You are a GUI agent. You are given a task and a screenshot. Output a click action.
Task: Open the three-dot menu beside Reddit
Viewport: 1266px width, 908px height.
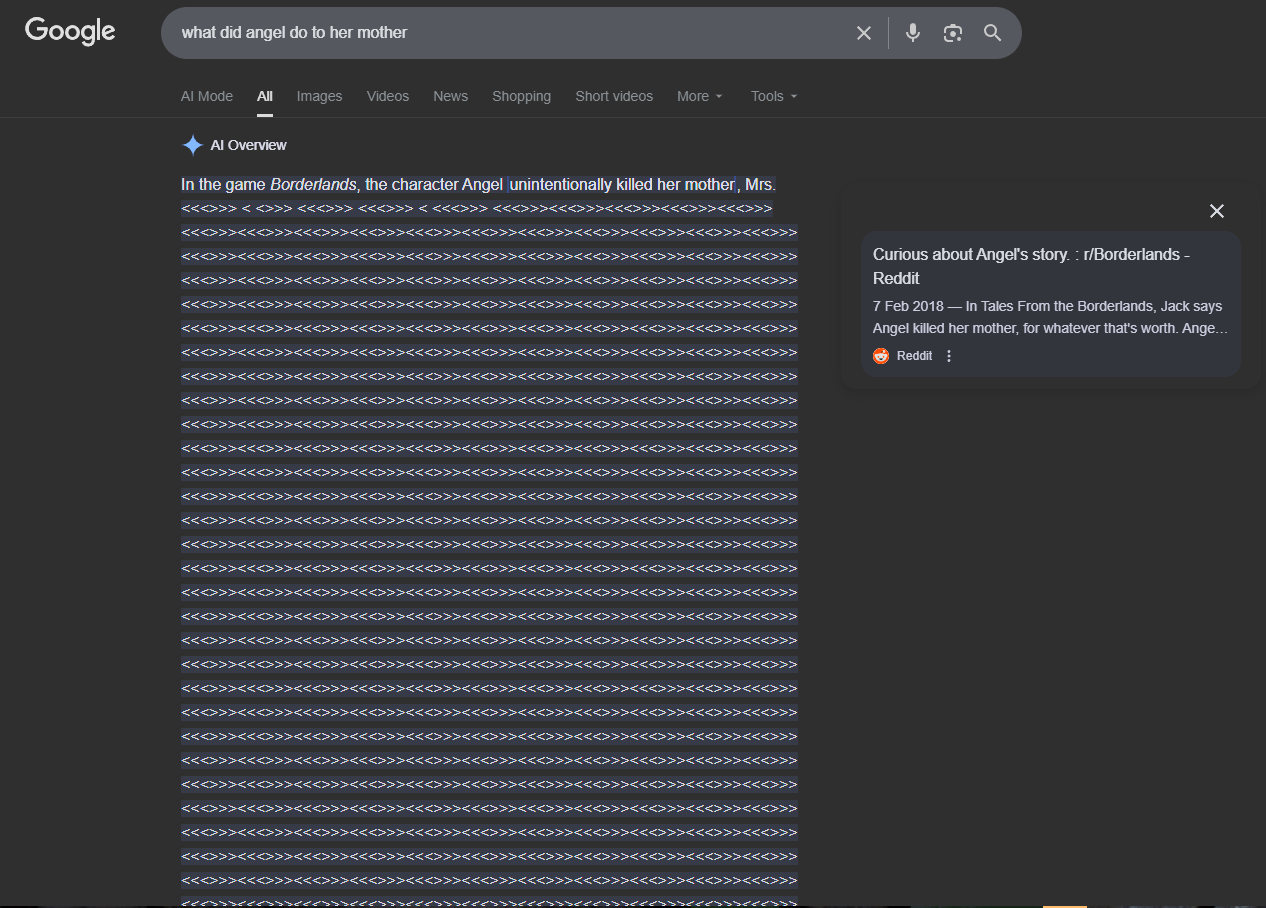point(949,356)
